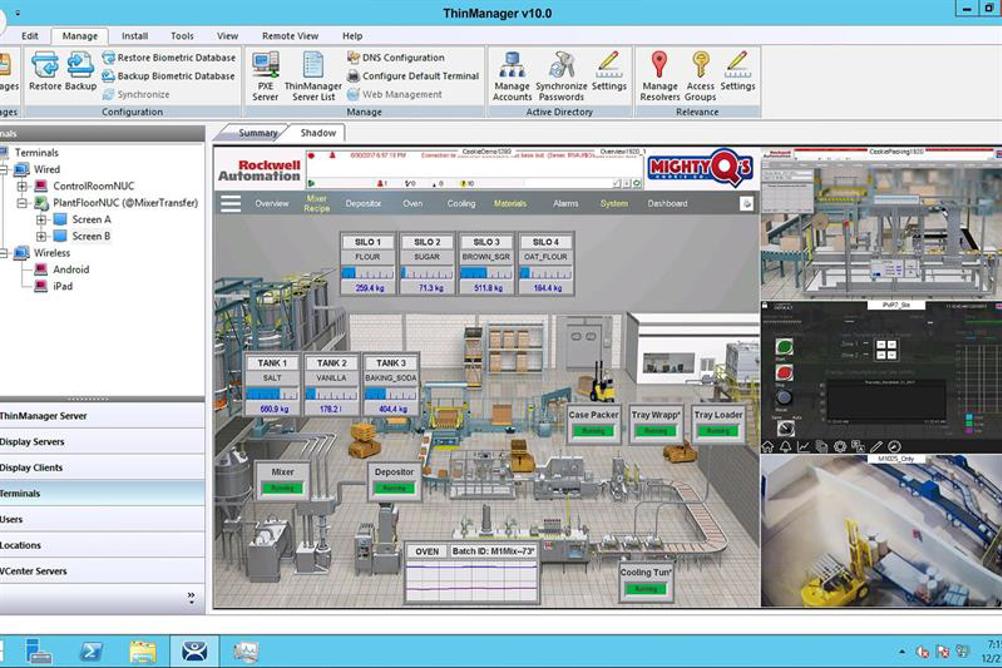Select the Shadow tab
Screen dimensions: 1002x668
click(318, 133)
